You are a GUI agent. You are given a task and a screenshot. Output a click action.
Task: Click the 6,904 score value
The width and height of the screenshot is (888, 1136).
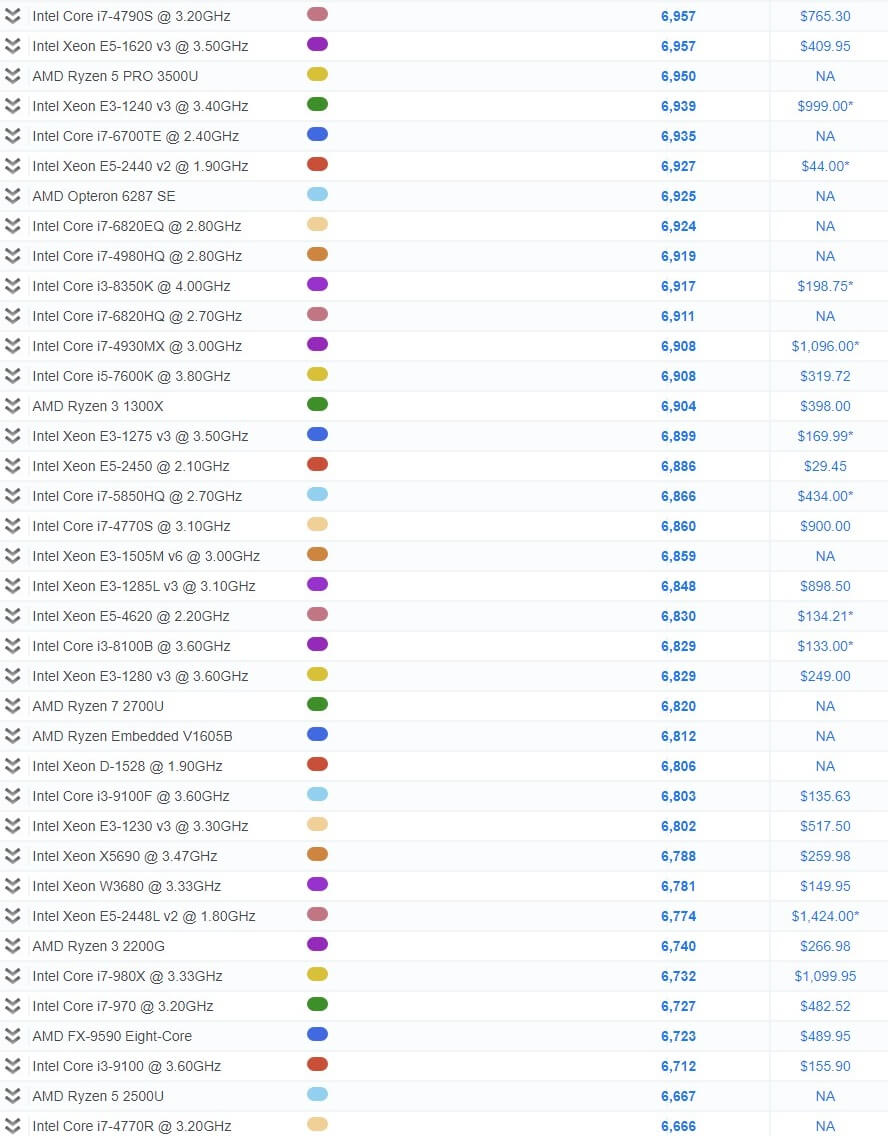click(x=678, y=406)
